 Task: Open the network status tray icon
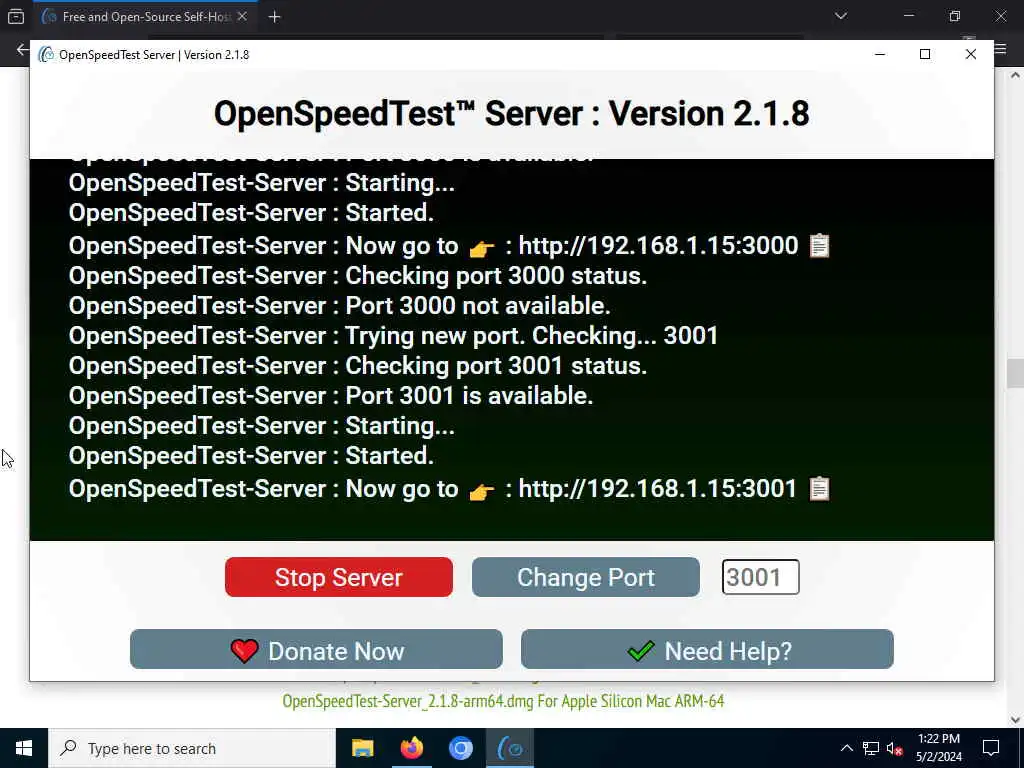coord(871,748)
